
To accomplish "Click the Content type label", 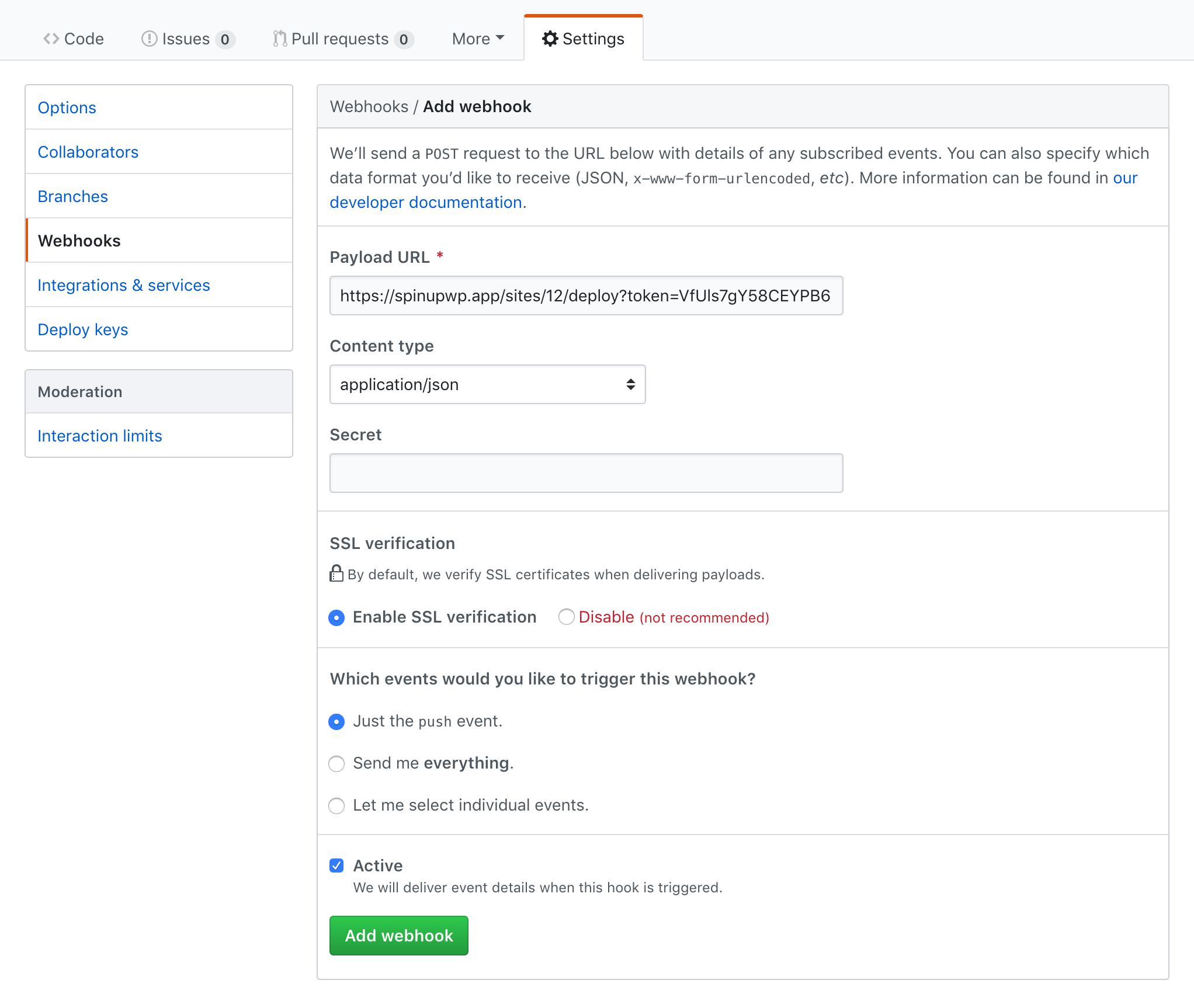I will [381, 346].
